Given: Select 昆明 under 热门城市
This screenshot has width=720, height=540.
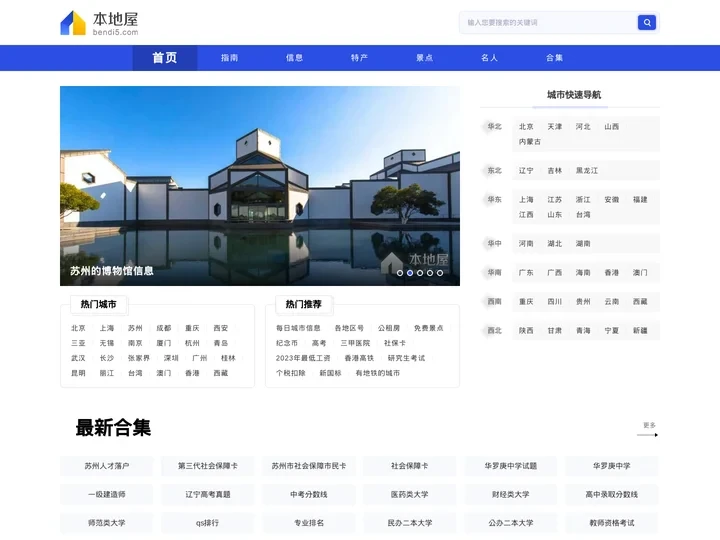Looking at the screenshot, I should 79,373.
